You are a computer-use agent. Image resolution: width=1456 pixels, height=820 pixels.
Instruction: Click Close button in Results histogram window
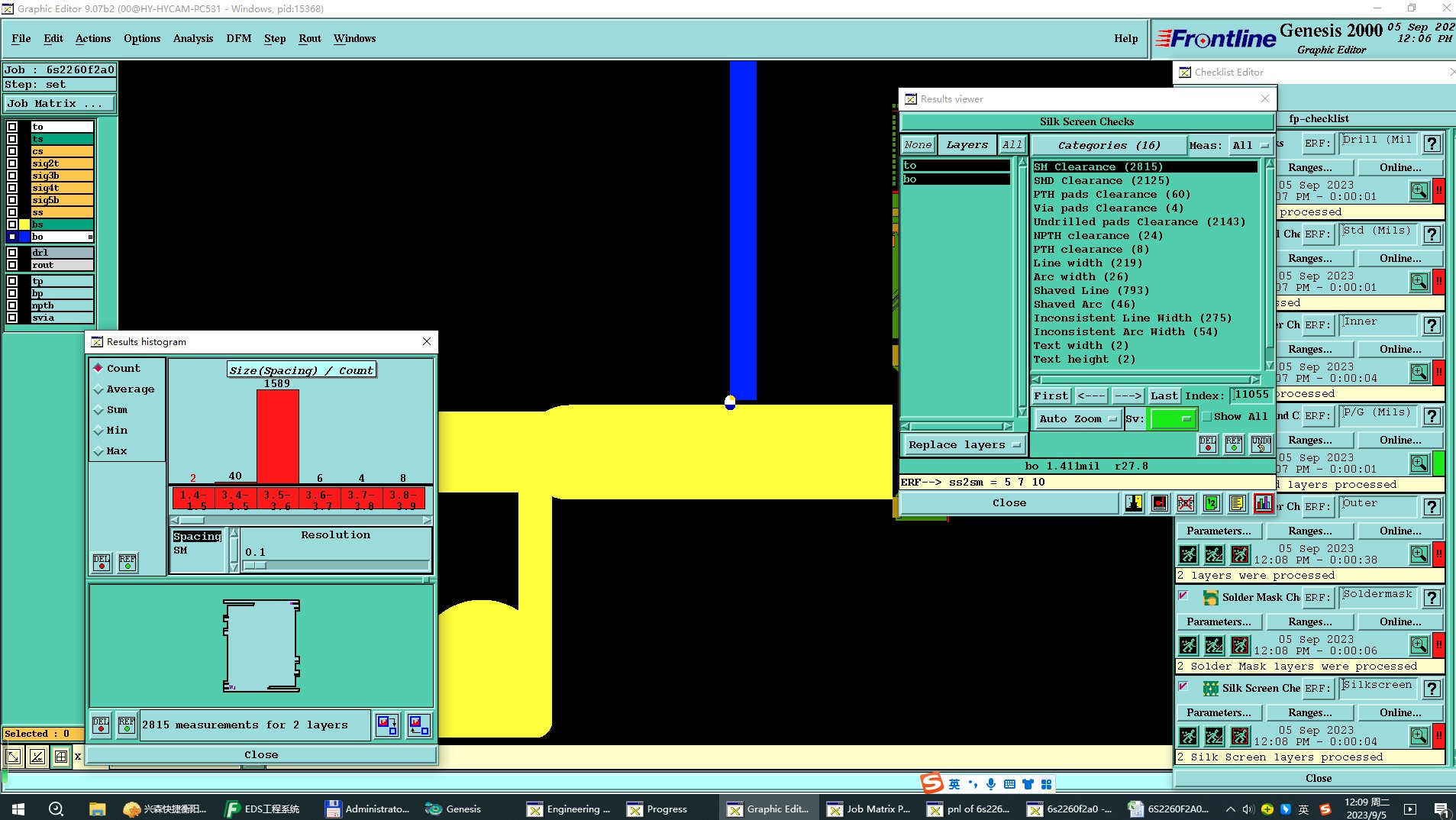point(261,754)
